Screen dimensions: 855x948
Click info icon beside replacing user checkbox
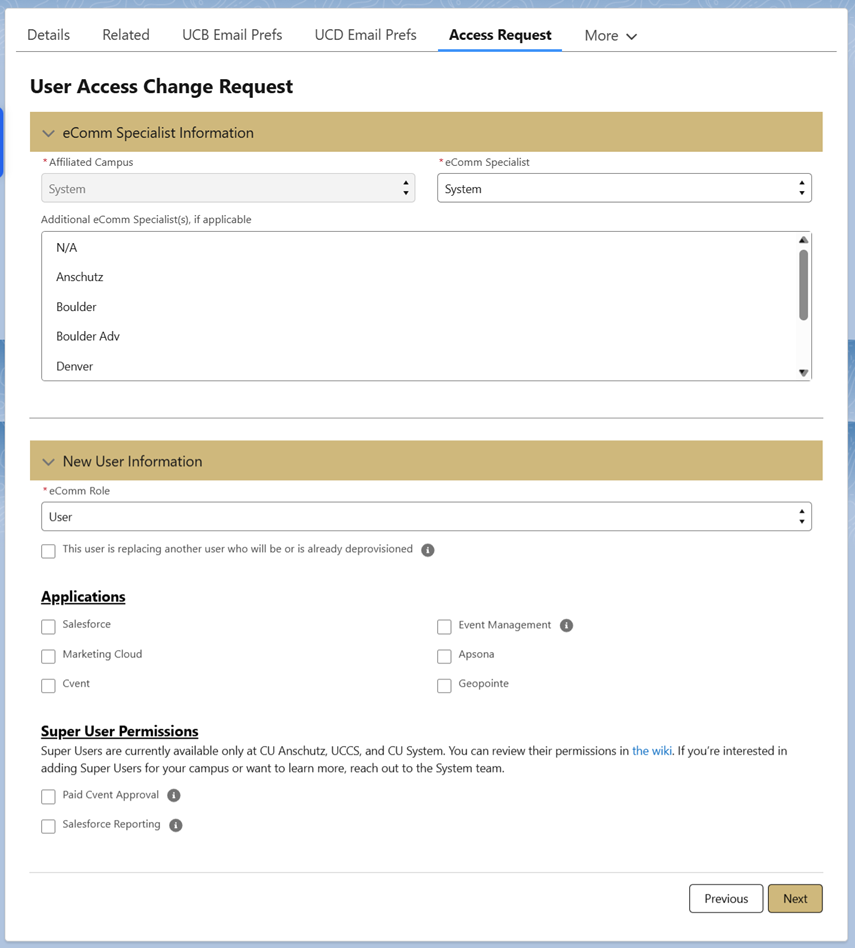tap(428, 550)
